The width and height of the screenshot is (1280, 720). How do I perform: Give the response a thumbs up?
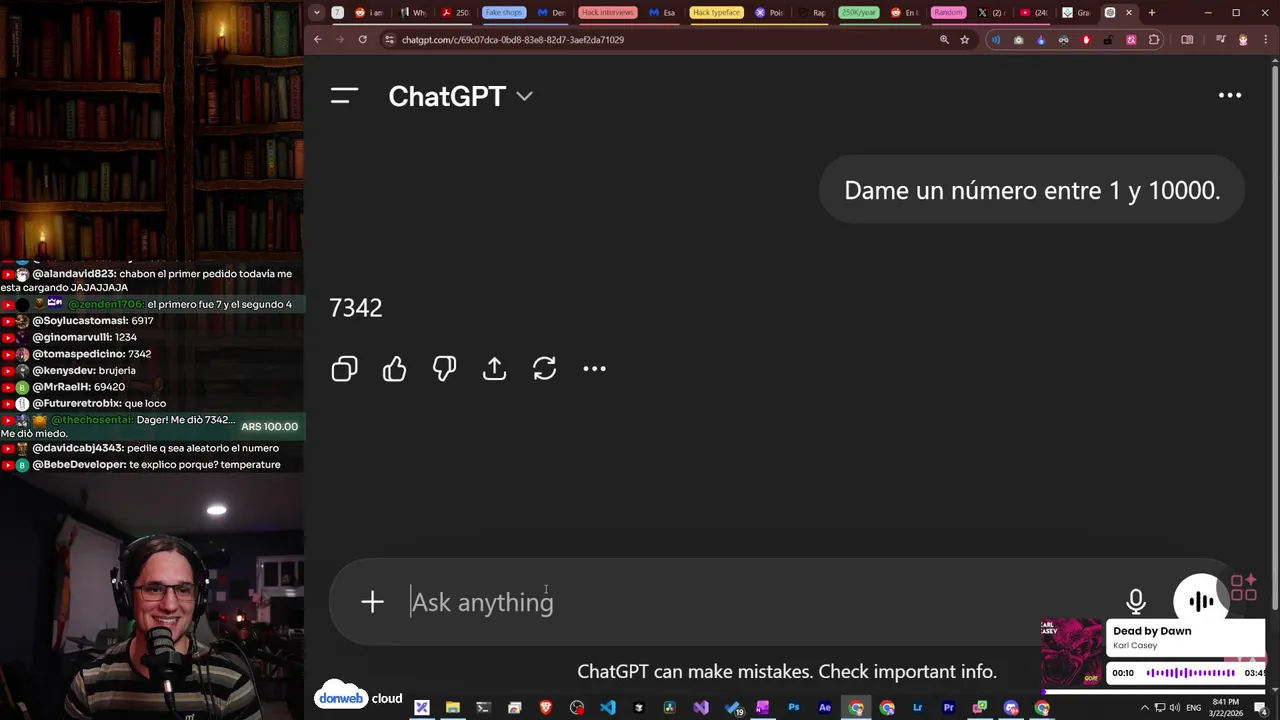point(394,369)
